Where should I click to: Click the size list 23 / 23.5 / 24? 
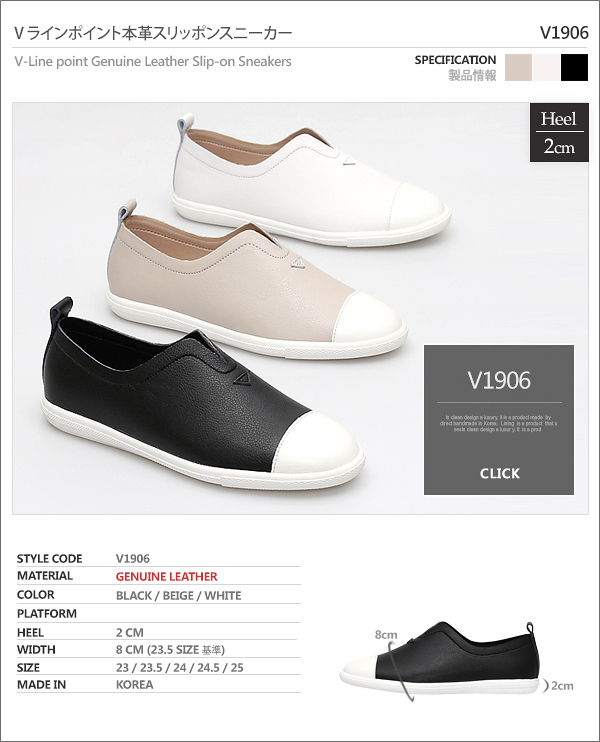pos(180,668)
